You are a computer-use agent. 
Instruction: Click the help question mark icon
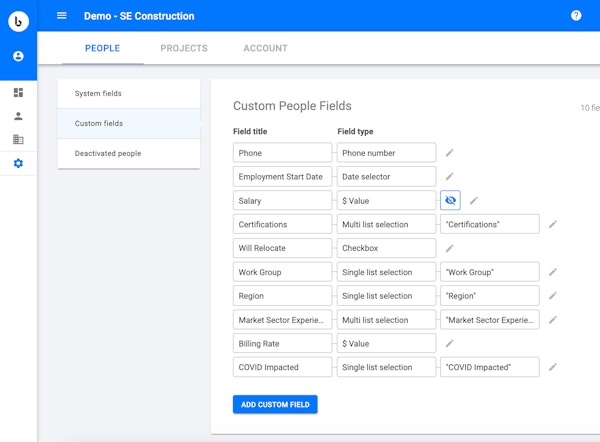pos(576,16)
